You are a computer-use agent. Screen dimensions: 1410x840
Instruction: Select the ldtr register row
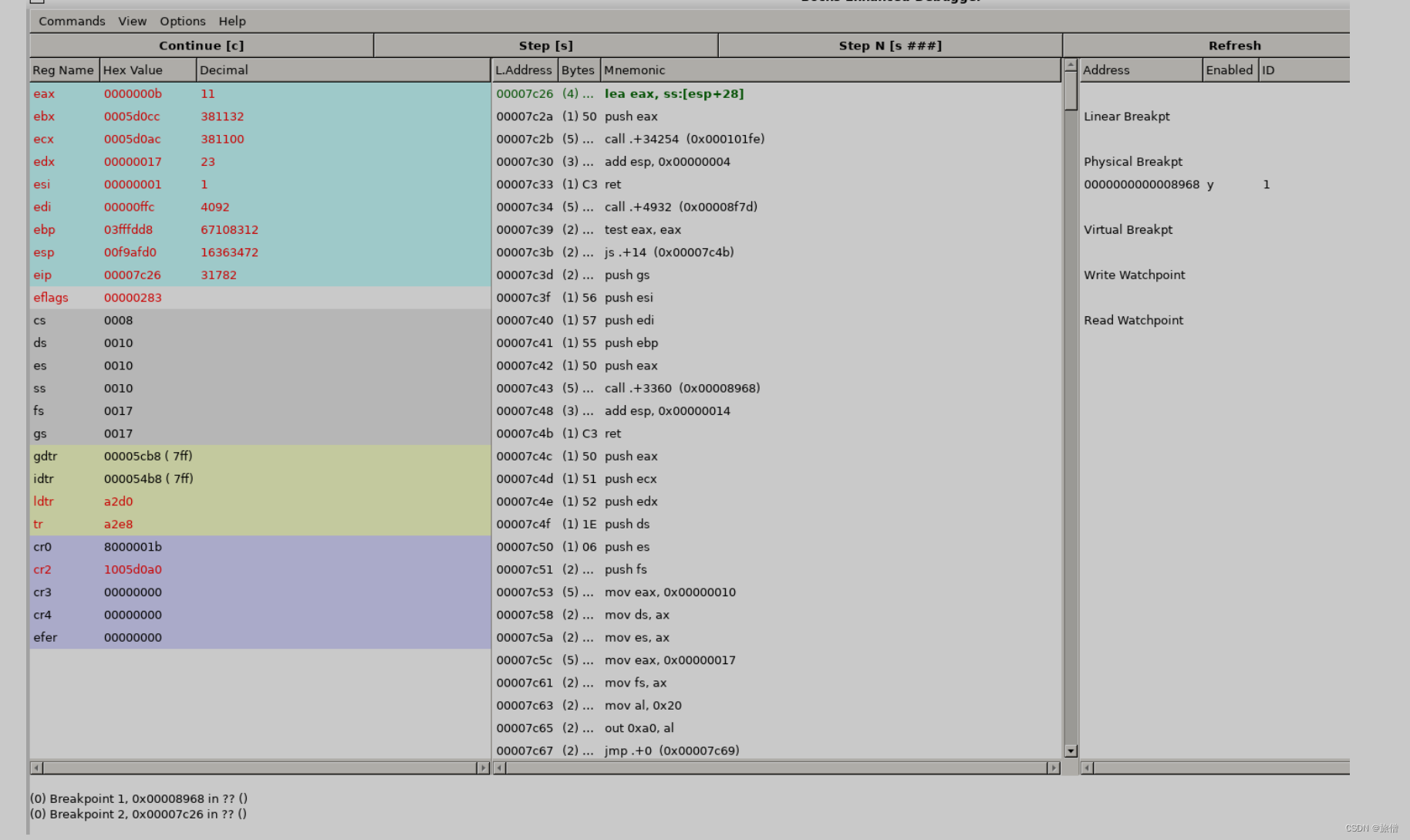(260, 501)
